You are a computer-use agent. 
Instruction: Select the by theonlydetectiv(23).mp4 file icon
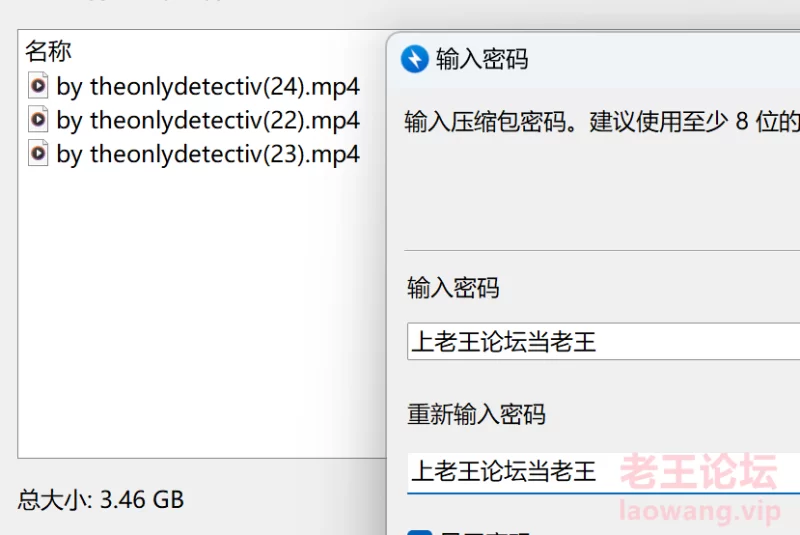point(38,153)
